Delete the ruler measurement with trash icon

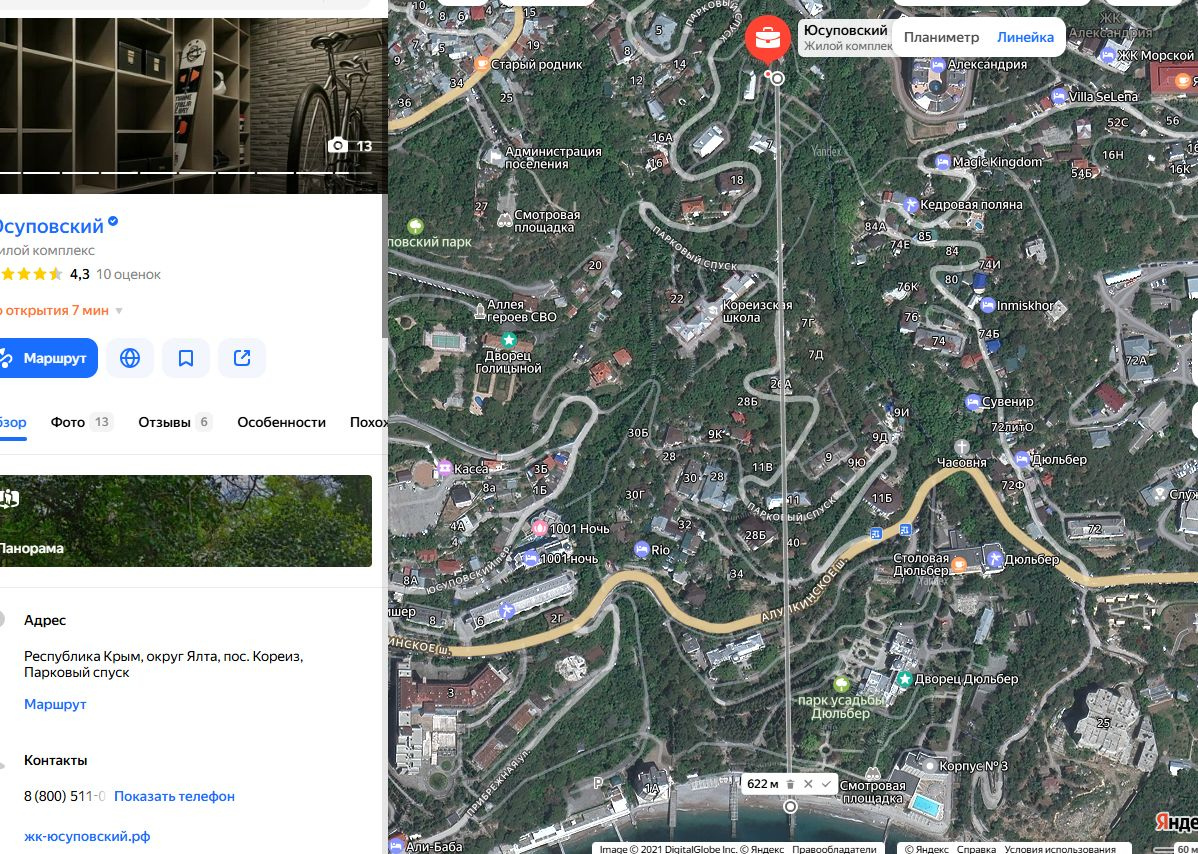tap(790, 784)
